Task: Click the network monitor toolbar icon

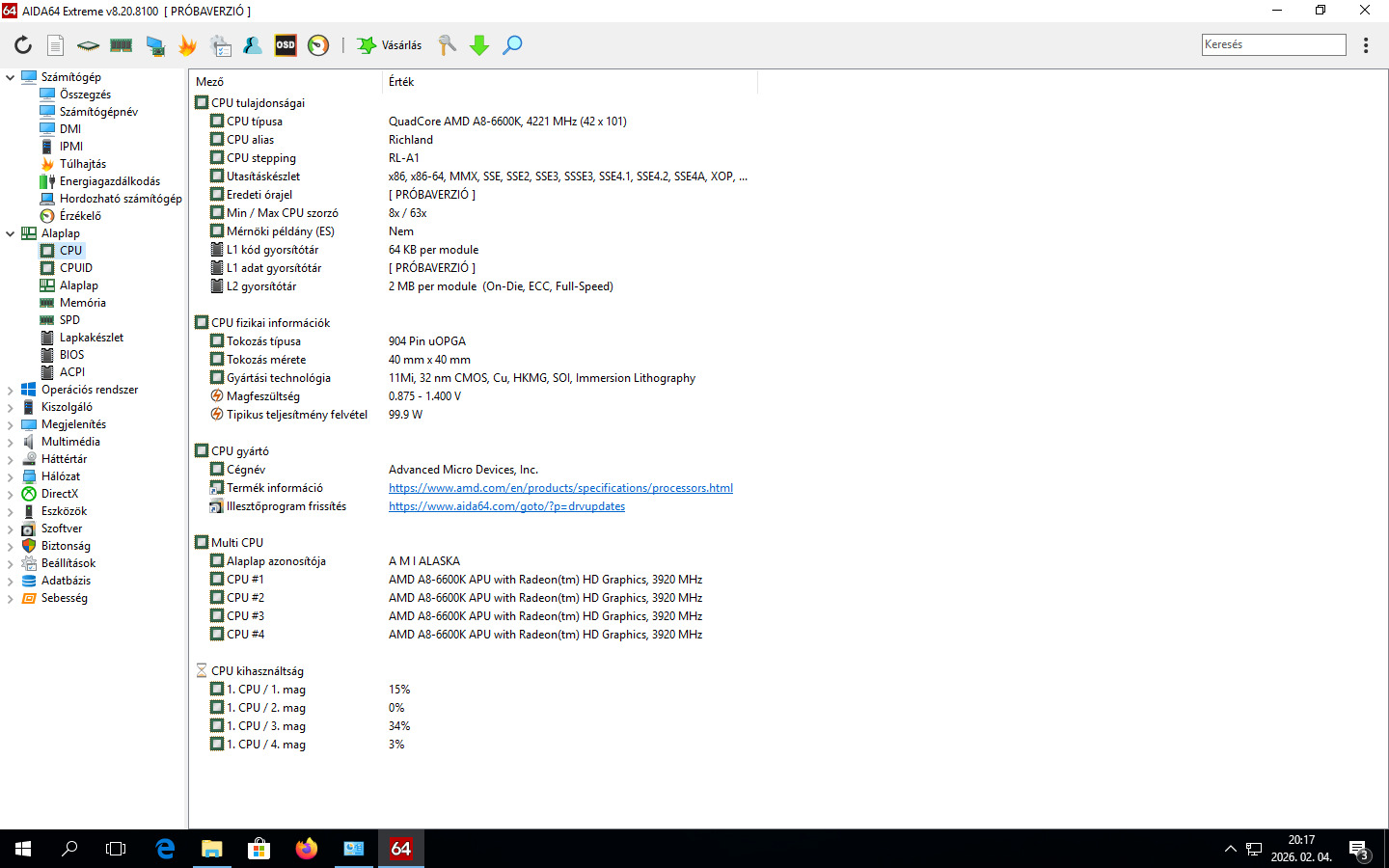Action: (x=155, y=45)
